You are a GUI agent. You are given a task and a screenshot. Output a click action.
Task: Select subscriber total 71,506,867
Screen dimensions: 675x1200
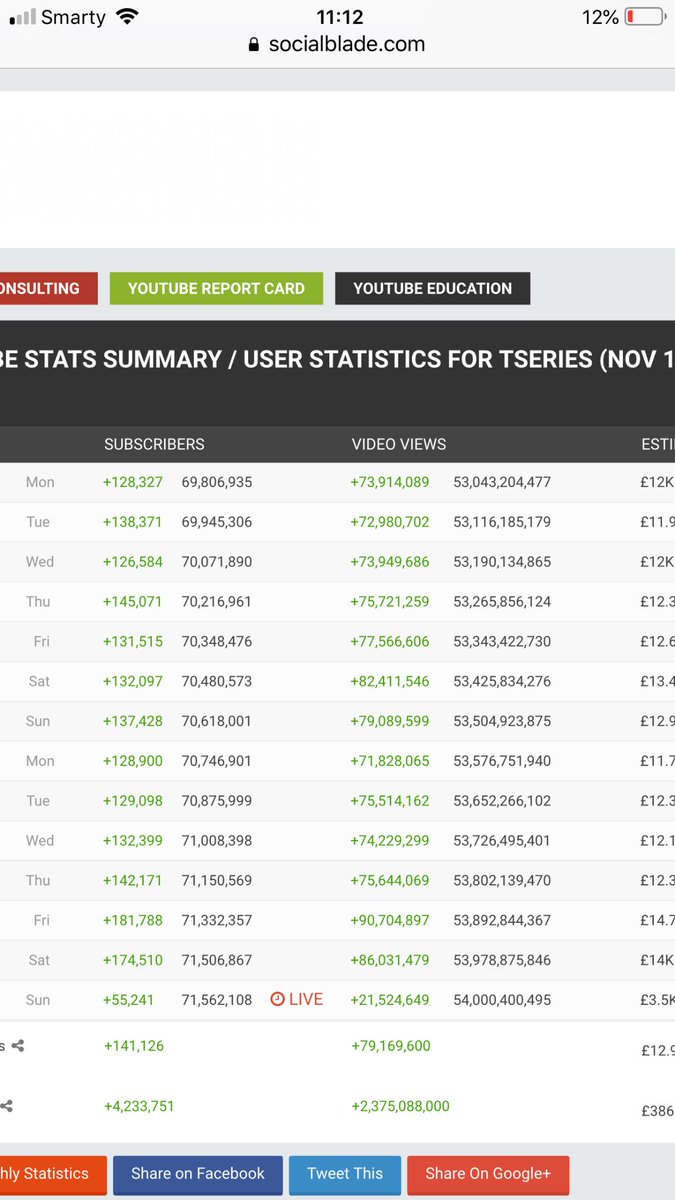click(217, 960)
